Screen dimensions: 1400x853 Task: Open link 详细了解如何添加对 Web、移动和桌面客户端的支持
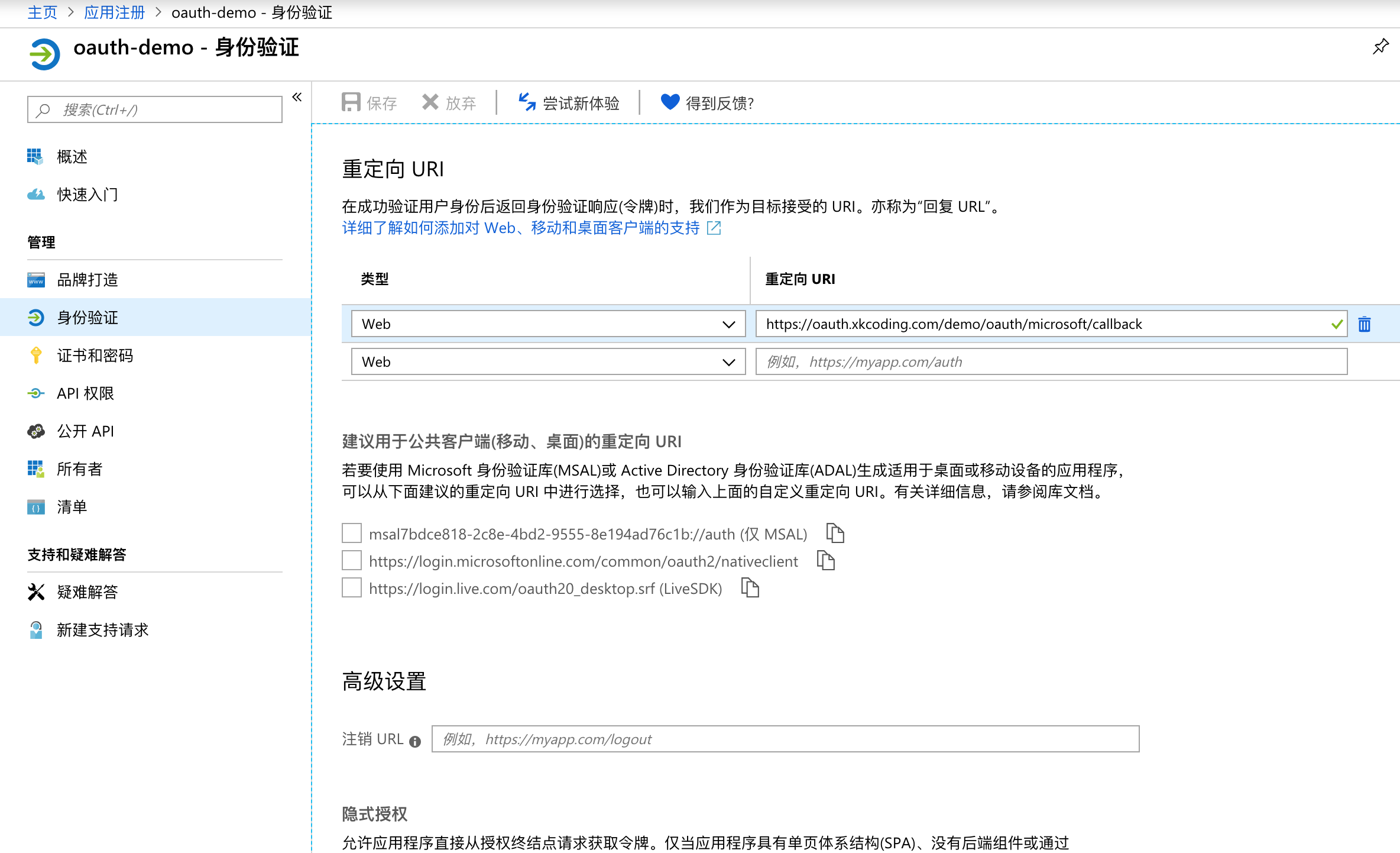(520, 228)
